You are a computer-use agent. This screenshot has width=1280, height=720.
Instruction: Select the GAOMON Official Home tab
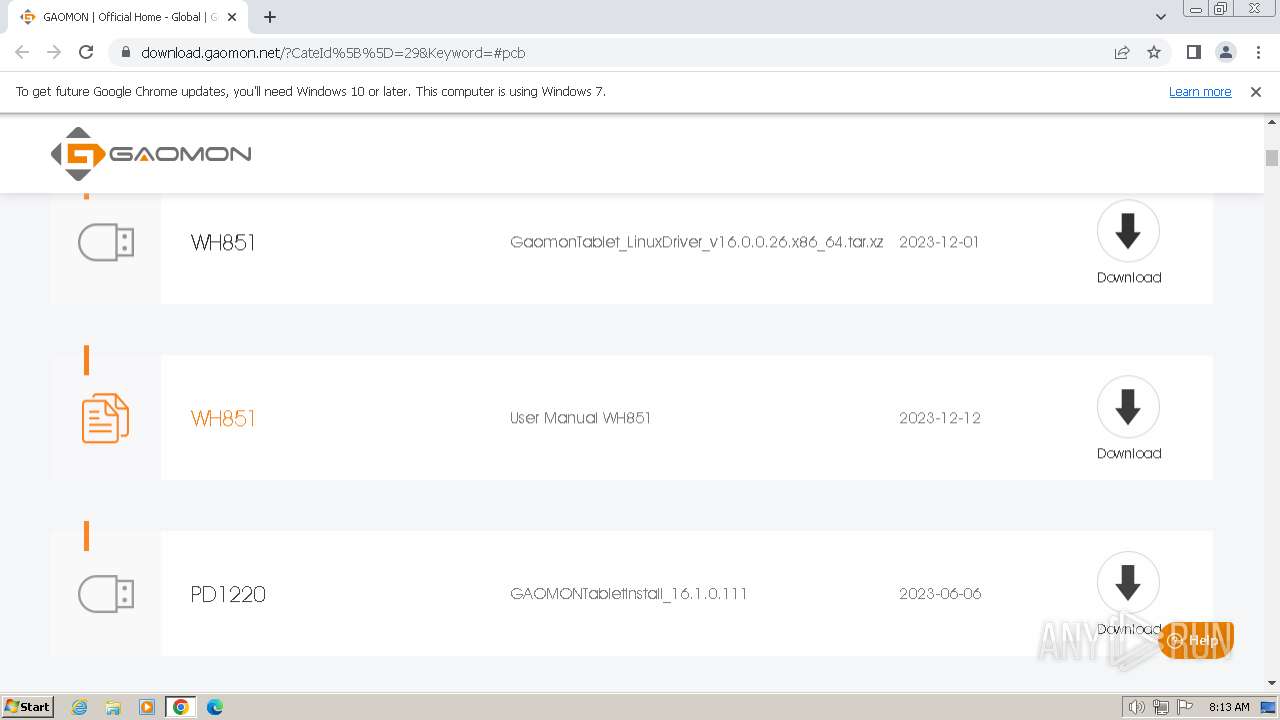pyautogui.click(x=130, y=17)
